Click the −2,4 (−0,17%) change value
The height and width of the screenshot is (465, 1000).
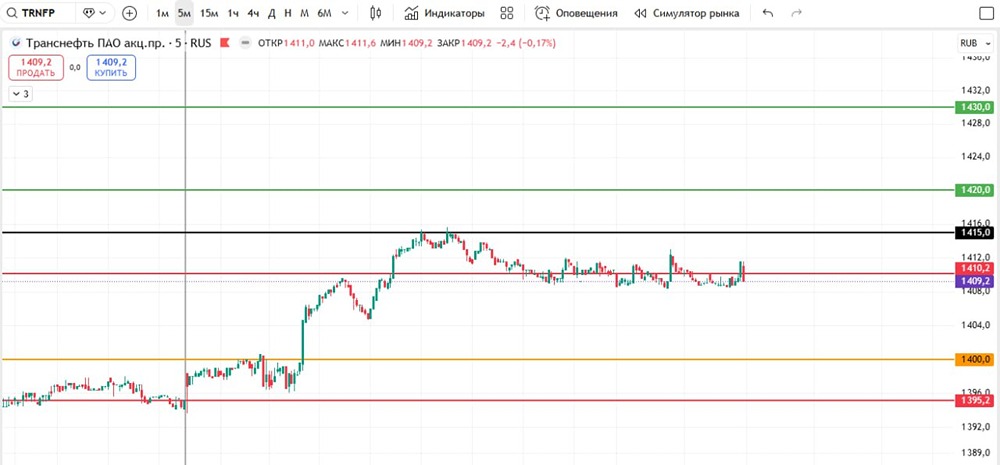click(x=524, y=43)
